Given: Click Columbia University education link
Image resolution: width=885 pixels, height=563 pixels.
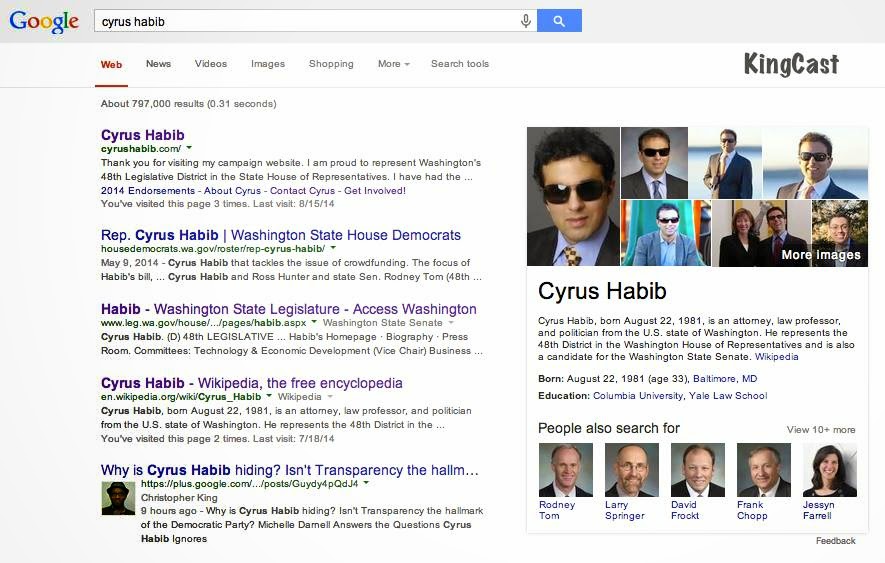Looking at the screenshot, I should 638,396.
